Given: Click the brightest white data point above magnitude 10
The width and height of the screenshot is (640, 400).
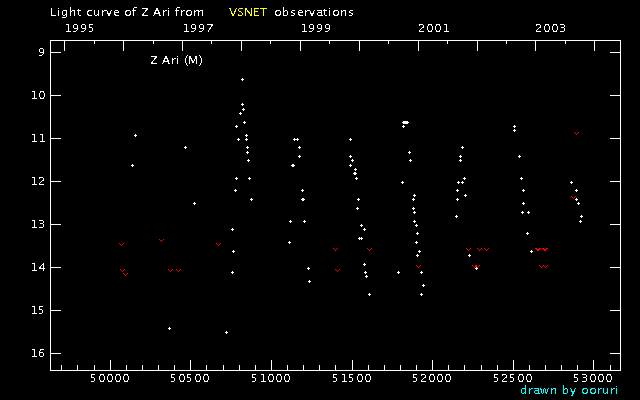Looking at the screenshot, I should pos(242,79).
